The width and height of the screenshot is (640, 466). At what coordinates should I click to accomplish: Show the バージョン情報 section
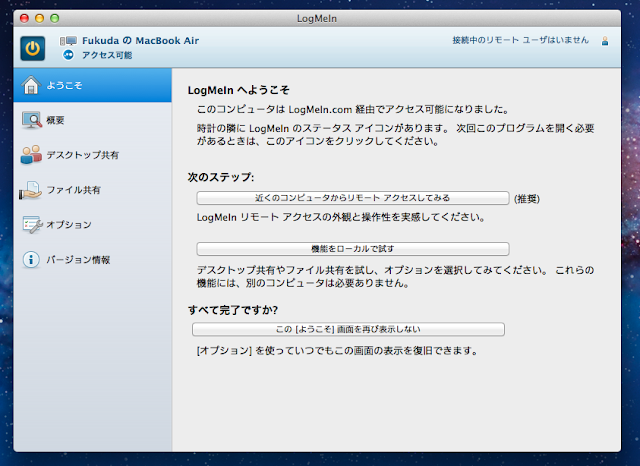[x=93, y=260]
